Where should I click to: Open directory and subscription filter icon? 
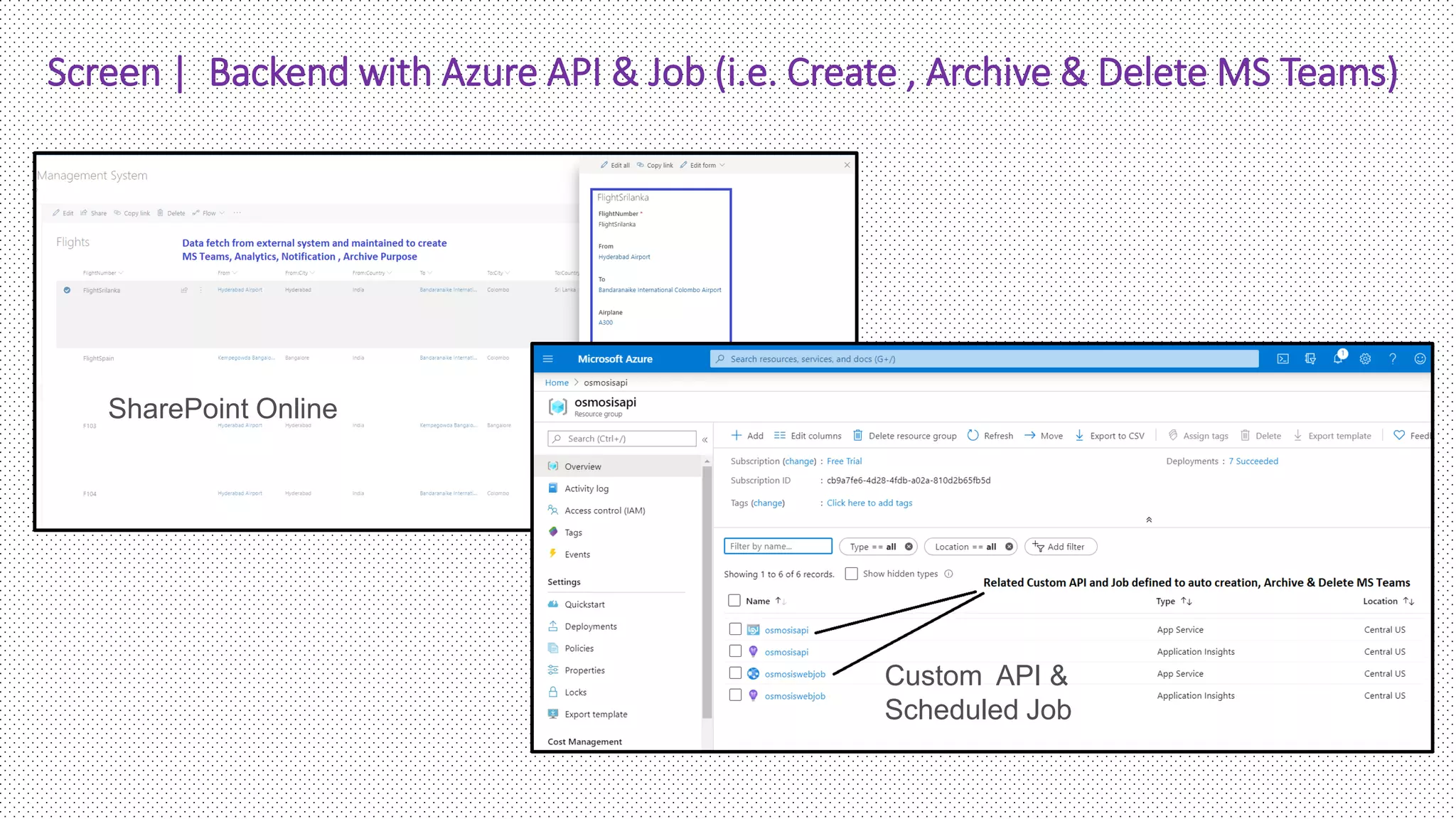tap(1310, 359)
